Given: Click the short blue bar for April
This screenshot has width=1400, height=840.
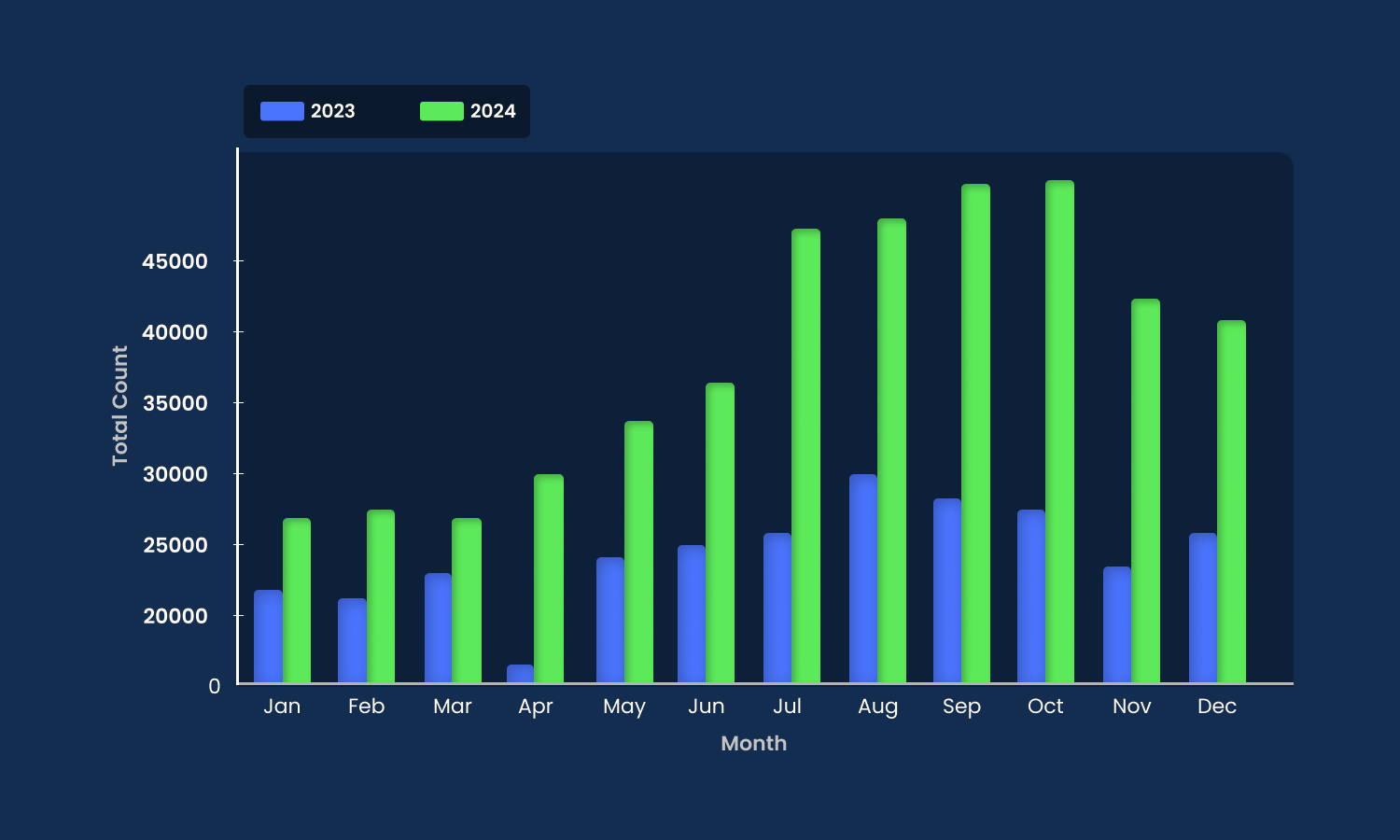Looking at the screenshot, I should tap(520, 674).
